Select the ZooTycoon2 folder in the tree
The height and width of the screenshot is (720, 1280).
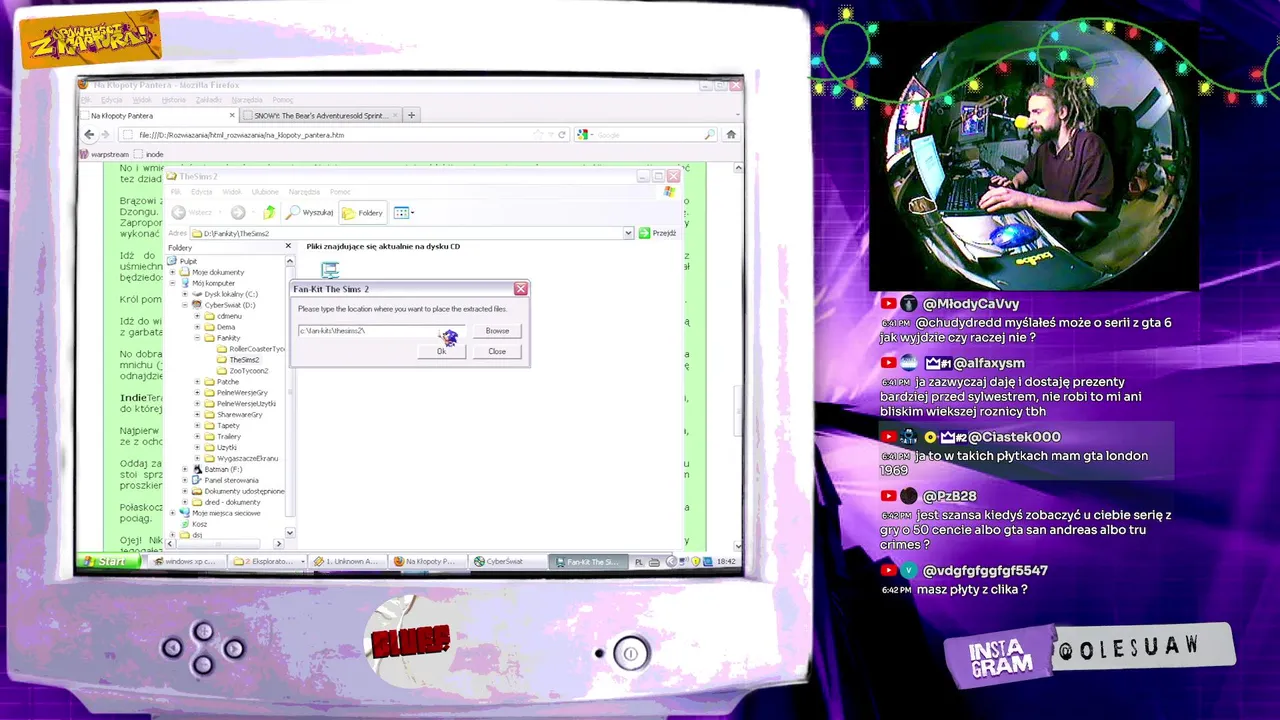(248, 371)
